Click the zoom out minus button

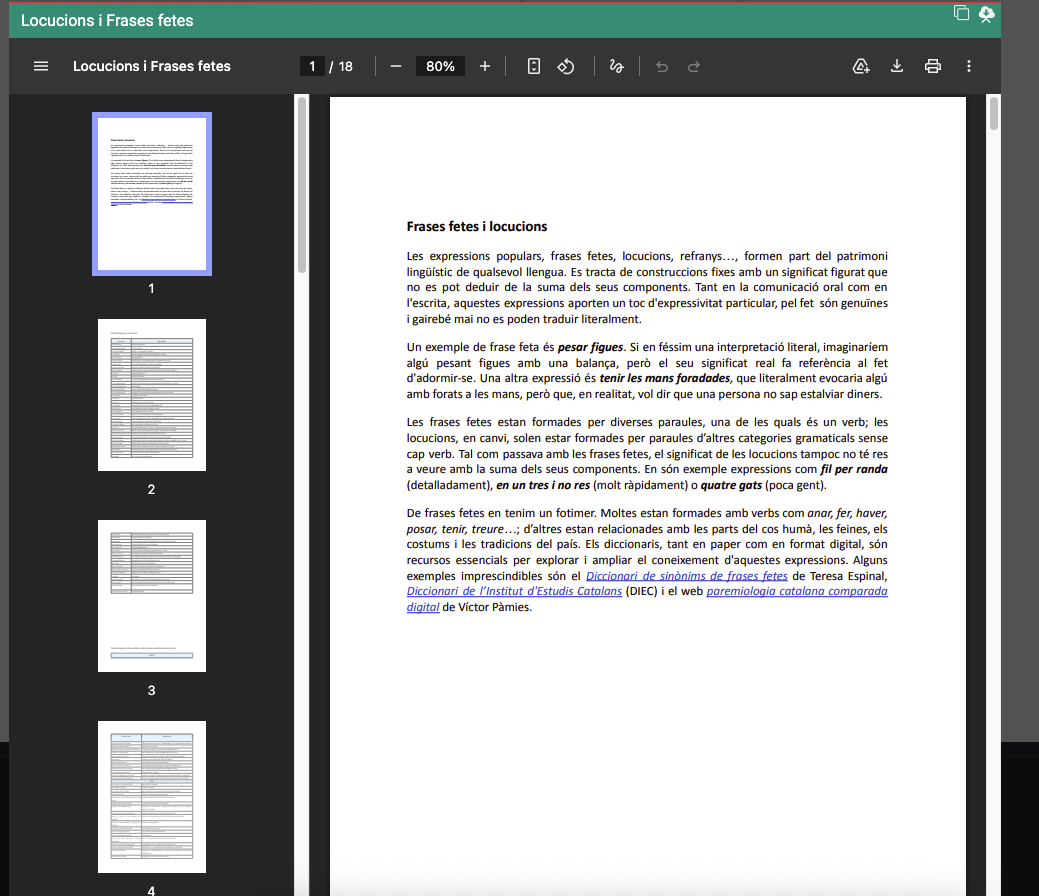point(396,66)
